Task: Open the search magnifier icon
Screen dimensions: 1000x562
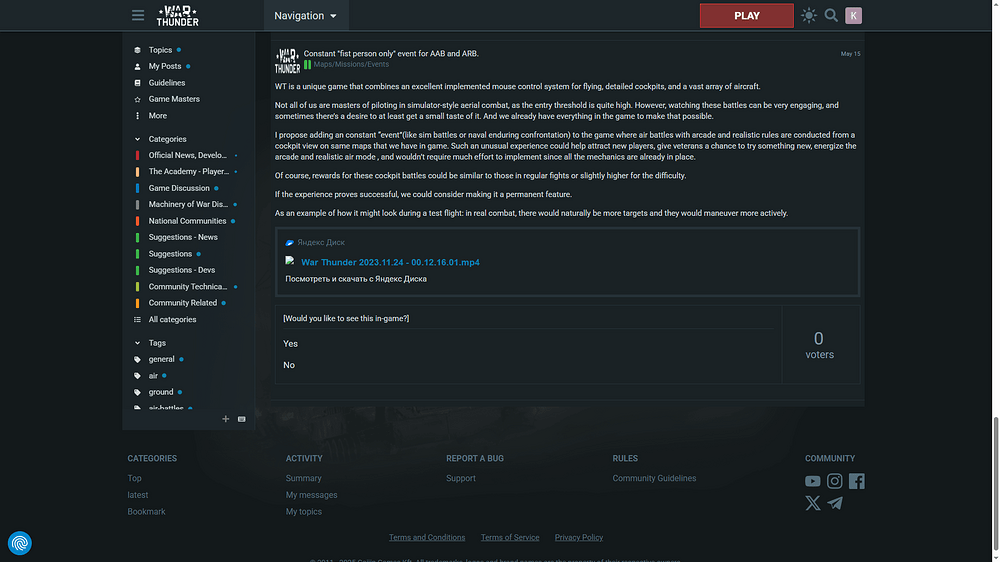Action: pos(831,15)
